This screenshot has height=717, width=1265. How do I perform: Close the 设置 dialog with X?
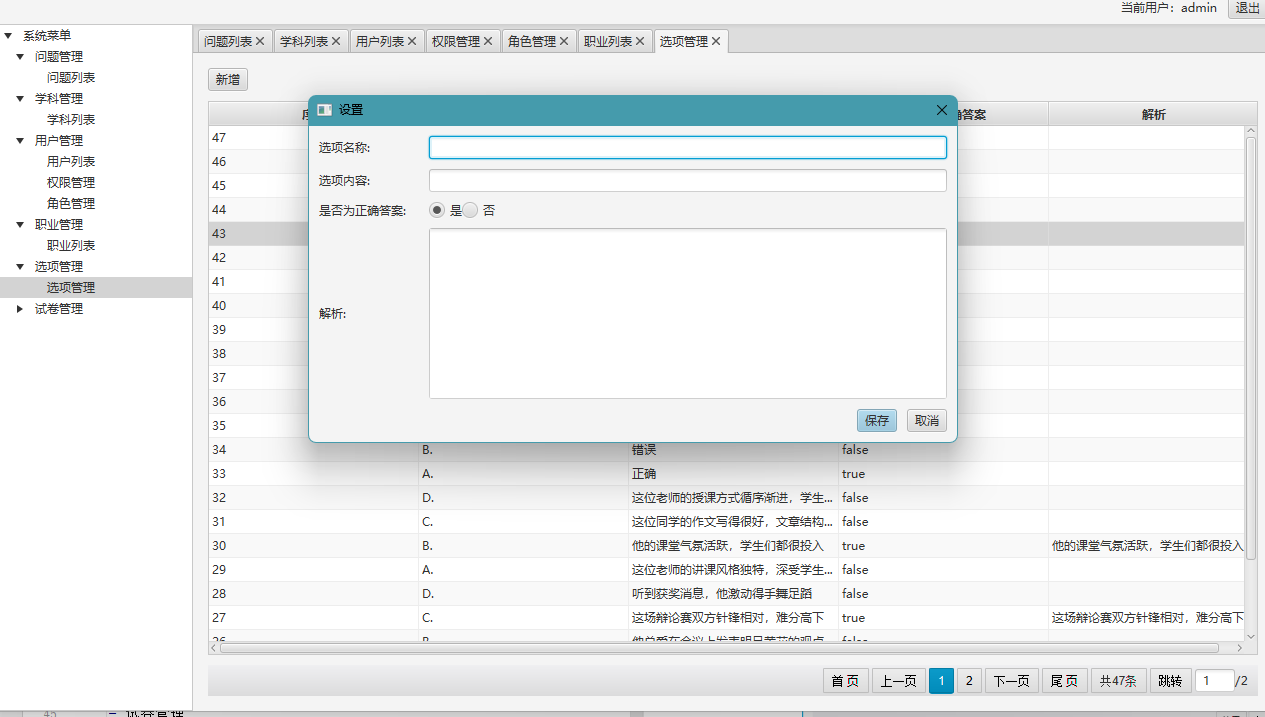point(941,110)
